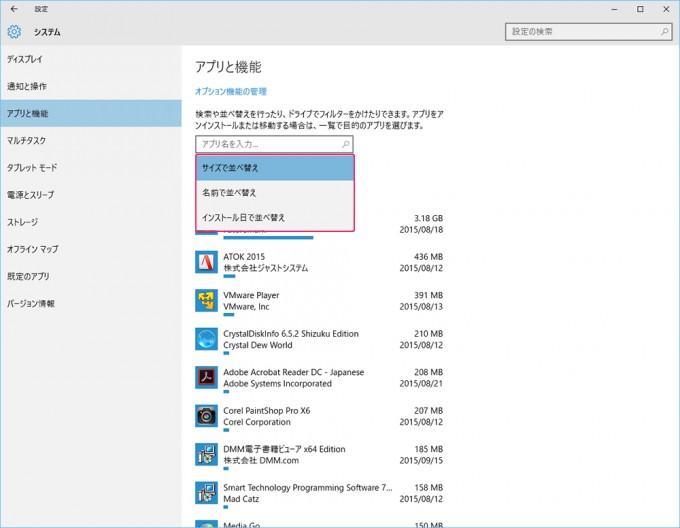
Task: Click the Adobe Acrobat Reader icon
Action: tap(206, 378)
